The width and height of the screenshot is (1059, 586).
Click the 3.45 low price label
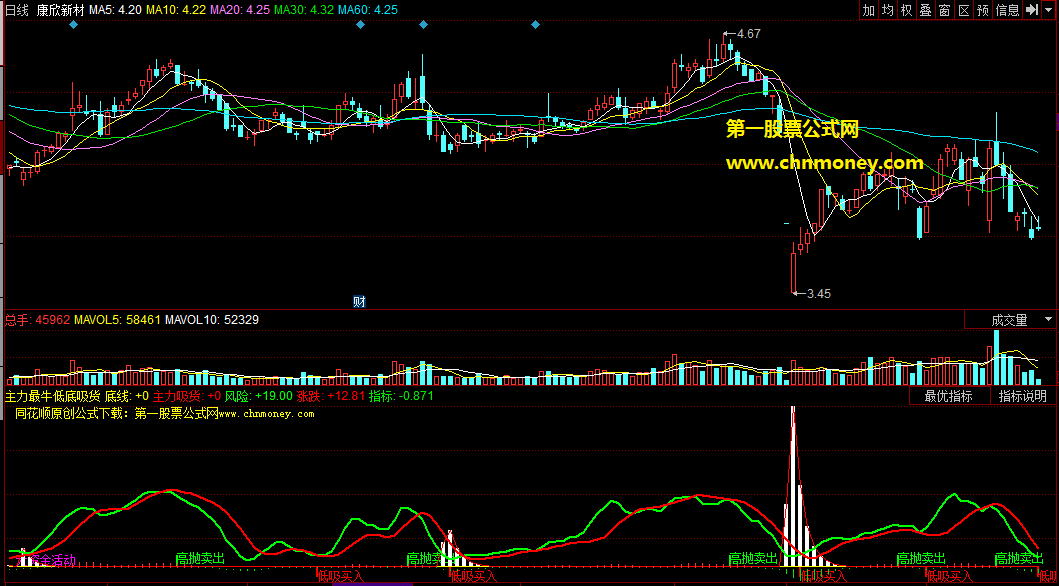tap(819, 294)
